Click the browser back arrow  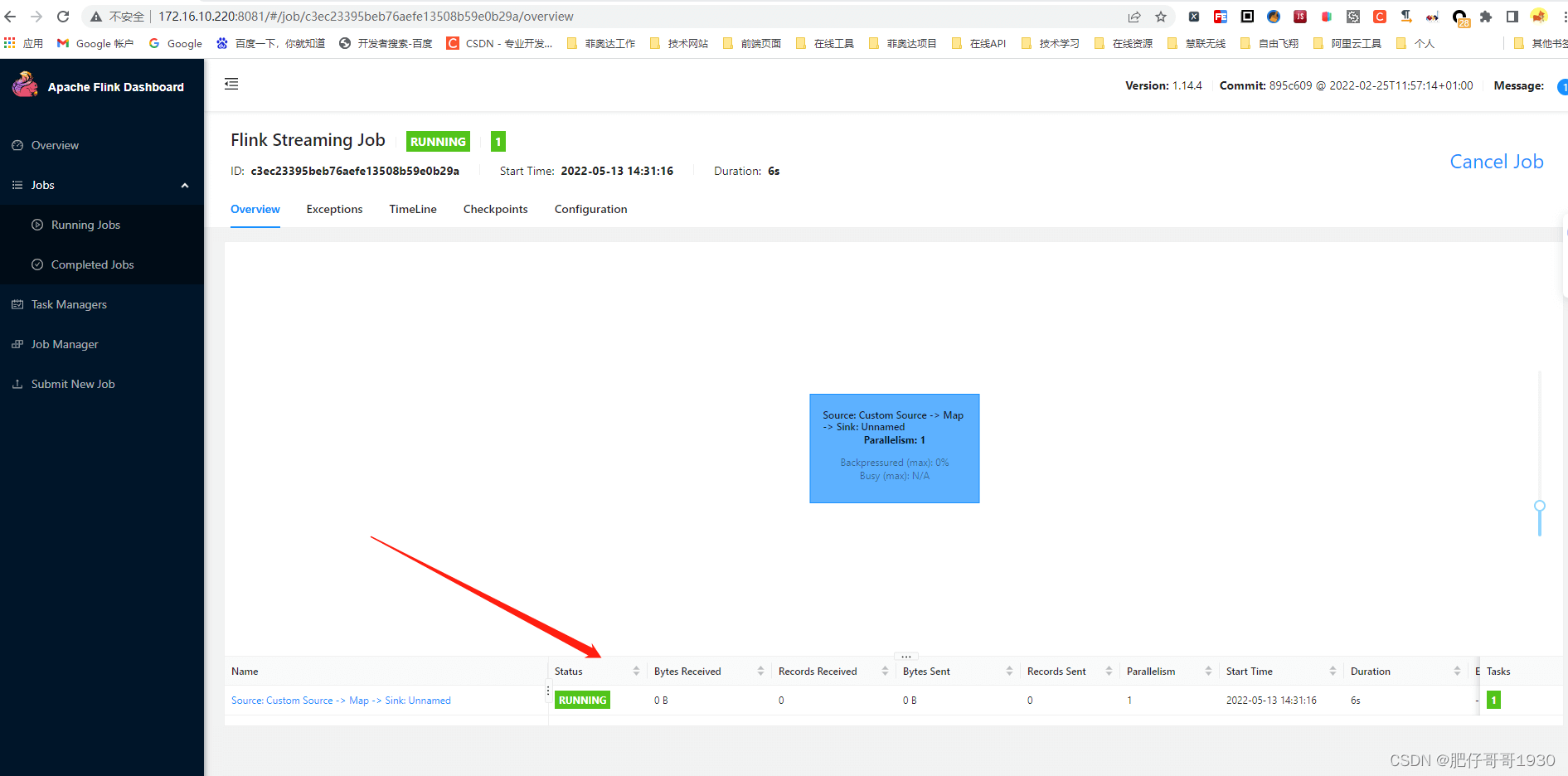11,17
